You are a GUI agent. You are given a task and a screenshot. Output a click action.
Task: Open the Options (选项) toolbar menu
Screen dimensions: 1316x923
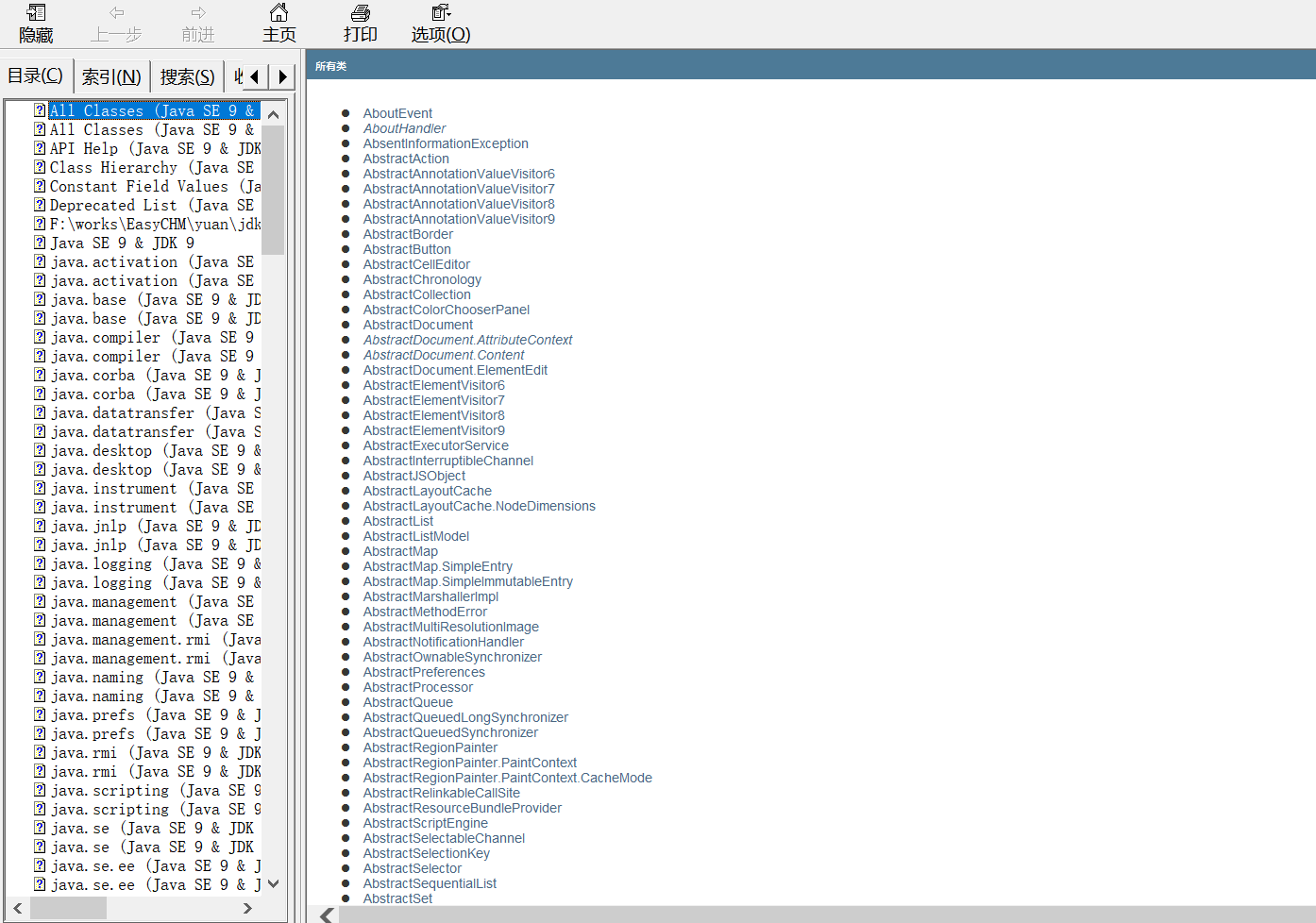pyautogui.click(x=441, y=25)
